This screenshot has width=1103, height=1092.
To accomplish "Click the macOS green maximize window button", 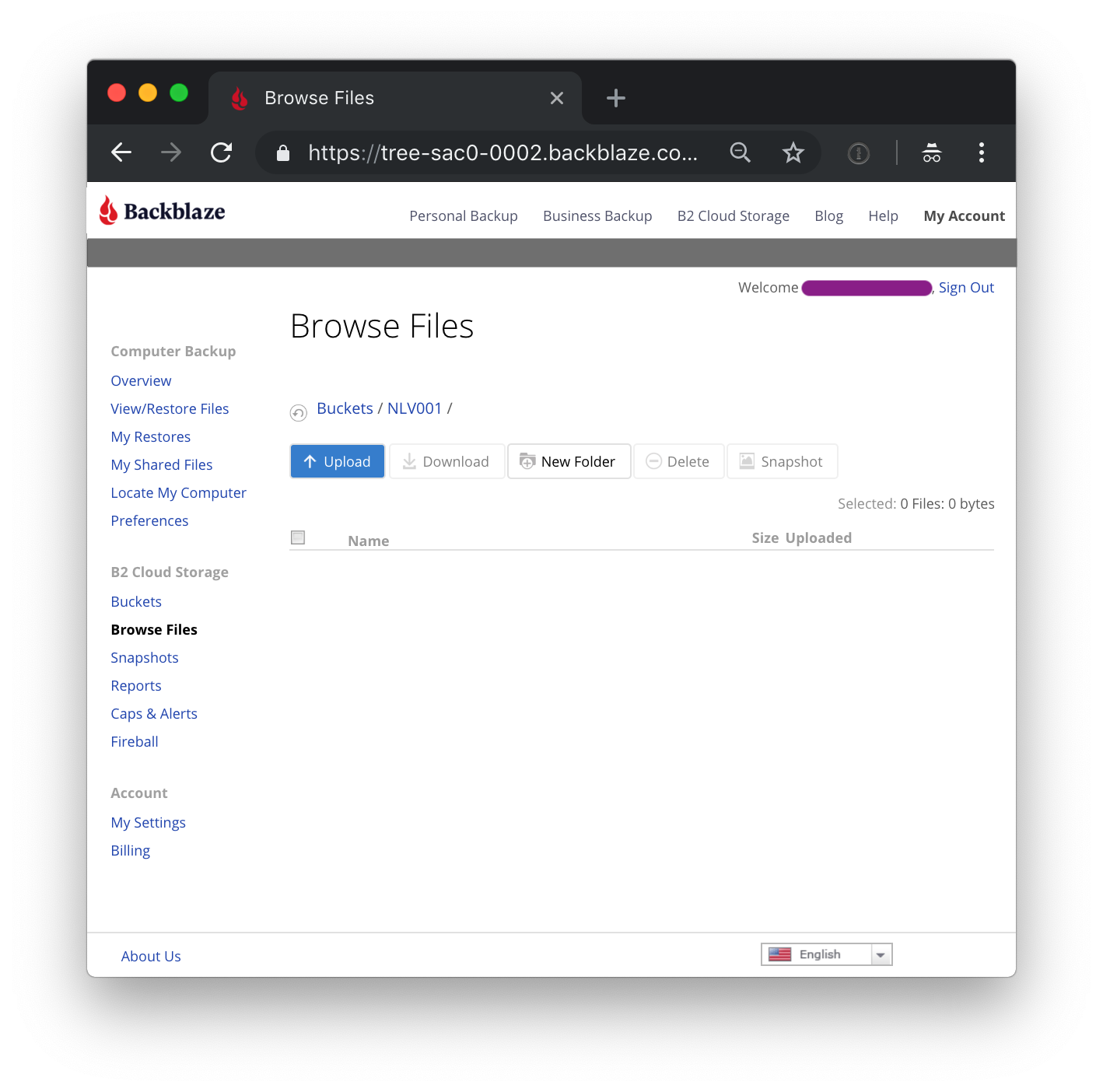I will [x=179, y=93].
